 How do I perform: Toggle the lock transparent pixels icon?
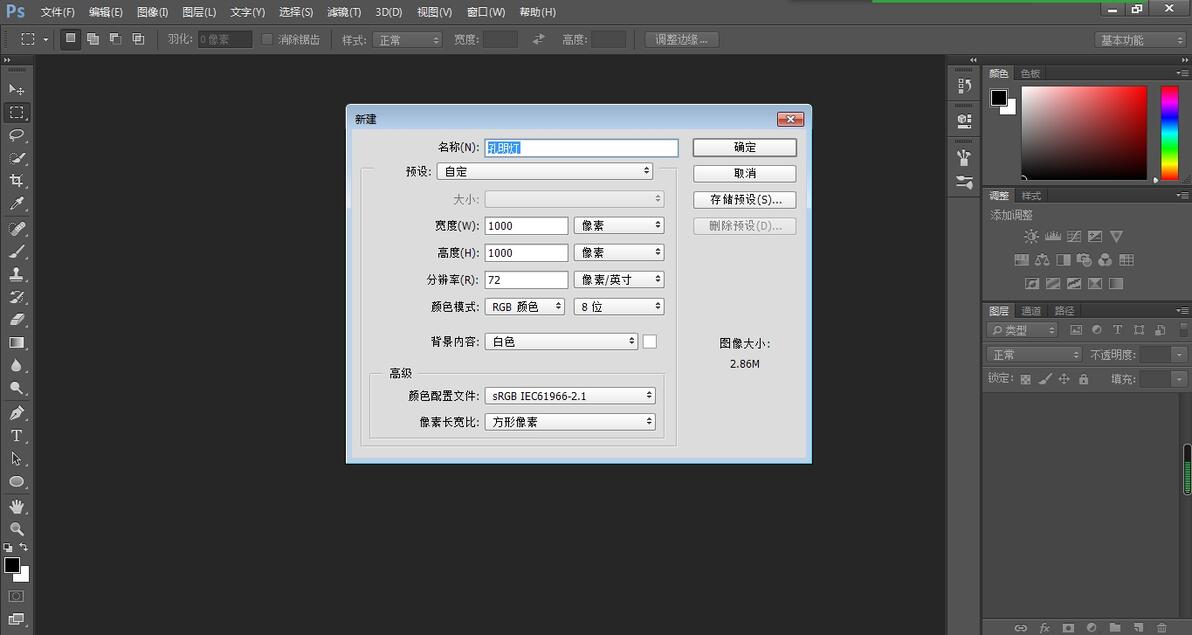pyautogui.click(x=1026, y=379)
